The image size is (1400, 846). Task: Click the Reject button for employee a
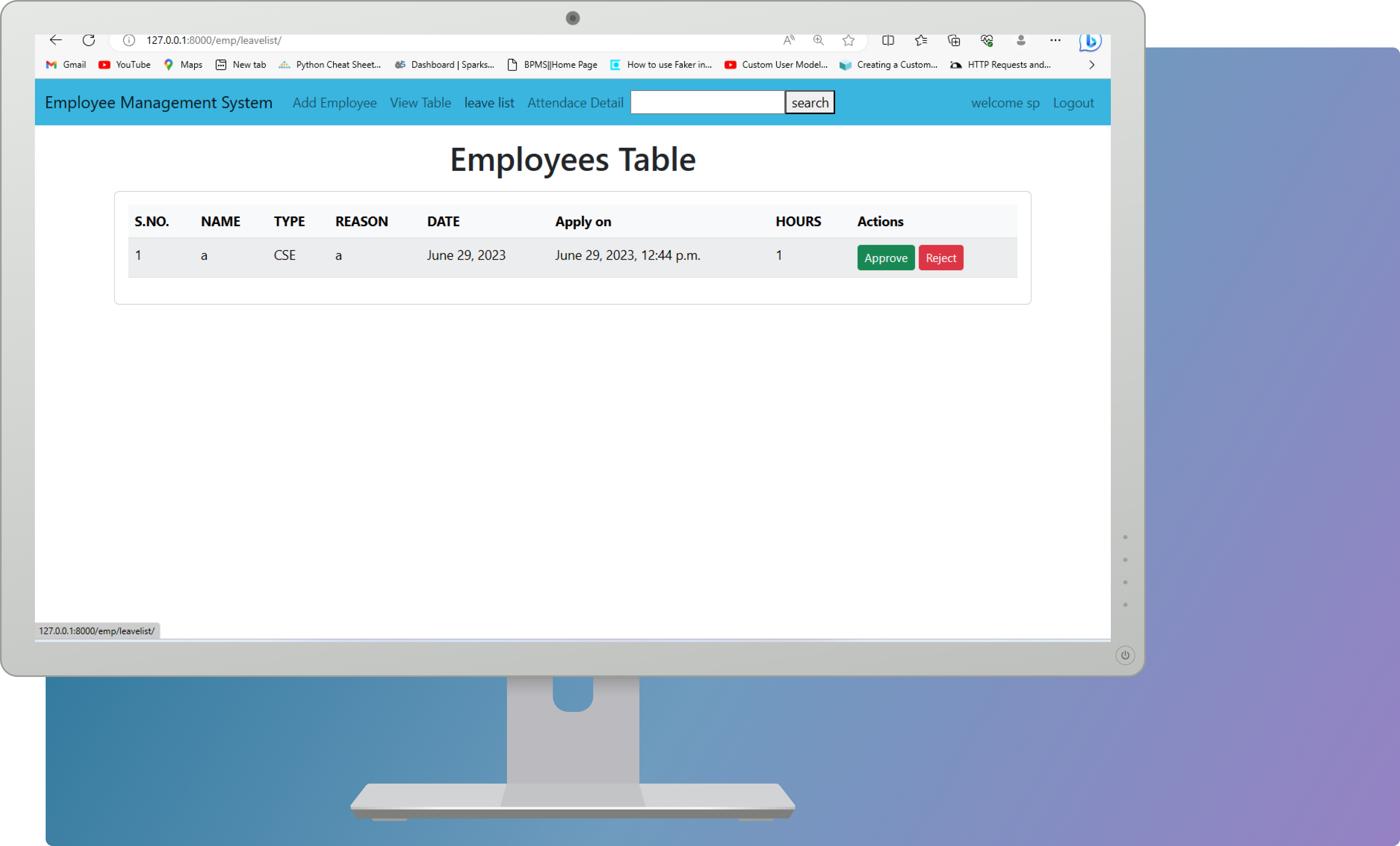940,257
